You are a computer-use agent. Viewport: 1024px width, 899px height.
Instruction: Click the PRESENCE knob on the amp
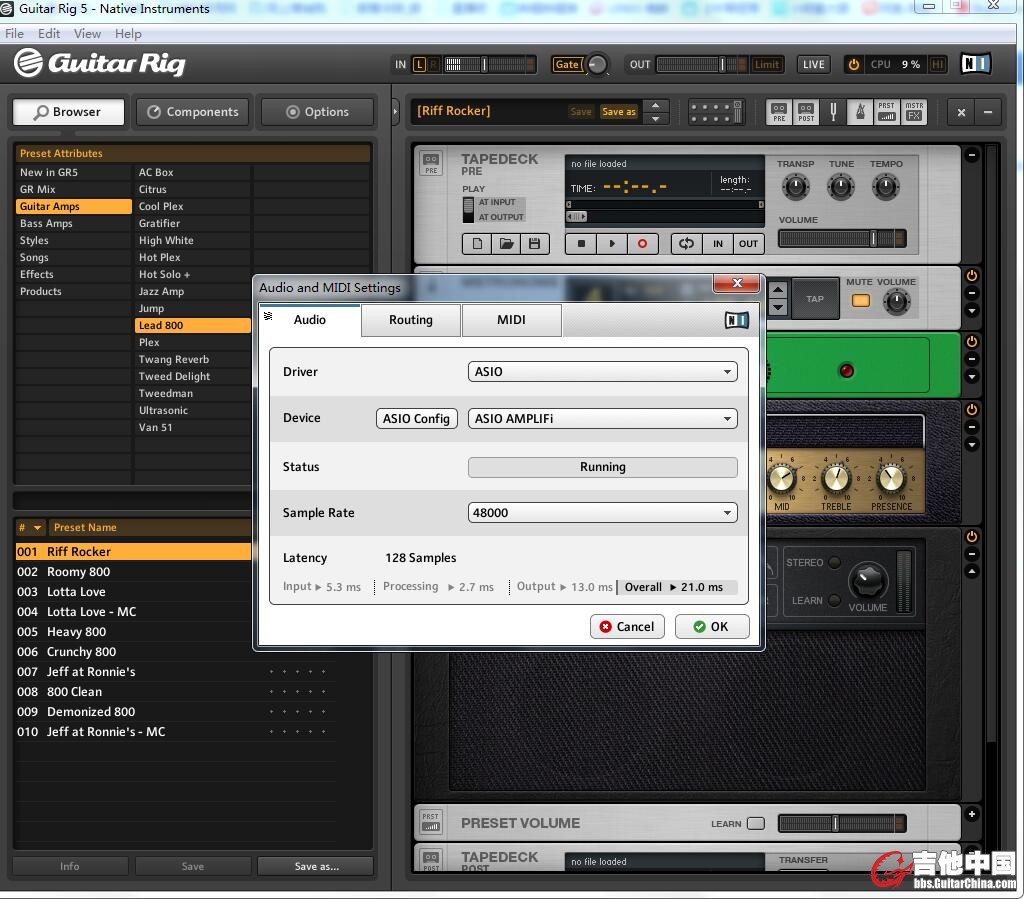(x=891, y=479)
